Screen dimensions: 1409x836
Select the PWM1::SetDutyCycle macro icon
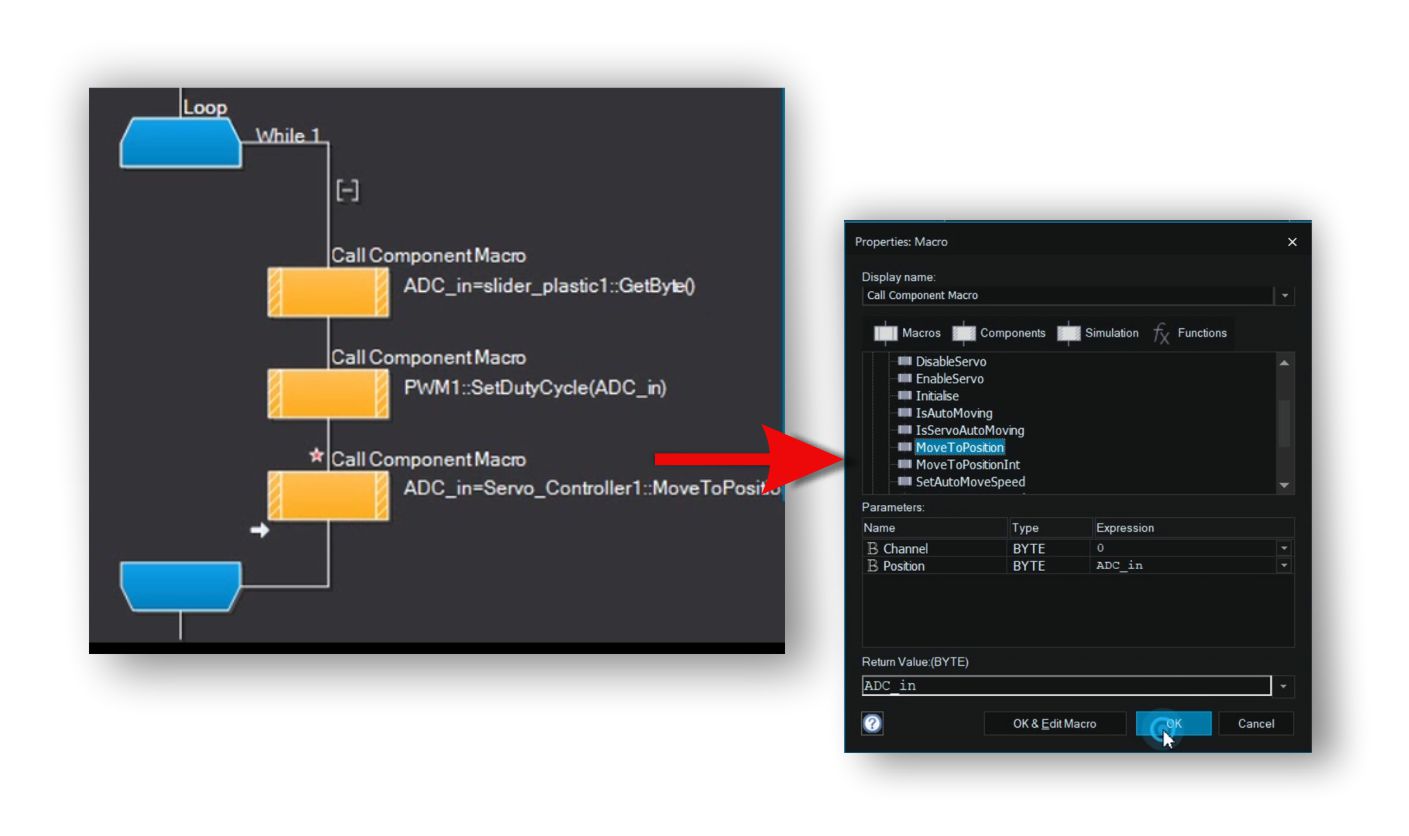pos(328,393)
